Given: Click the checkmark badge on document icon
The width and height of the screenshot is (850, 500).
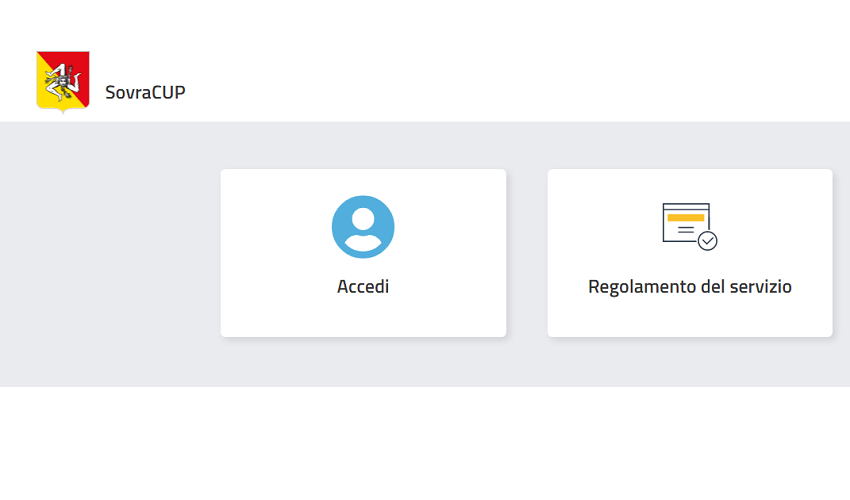Looking at the screenshot, I should click(707, 241).
